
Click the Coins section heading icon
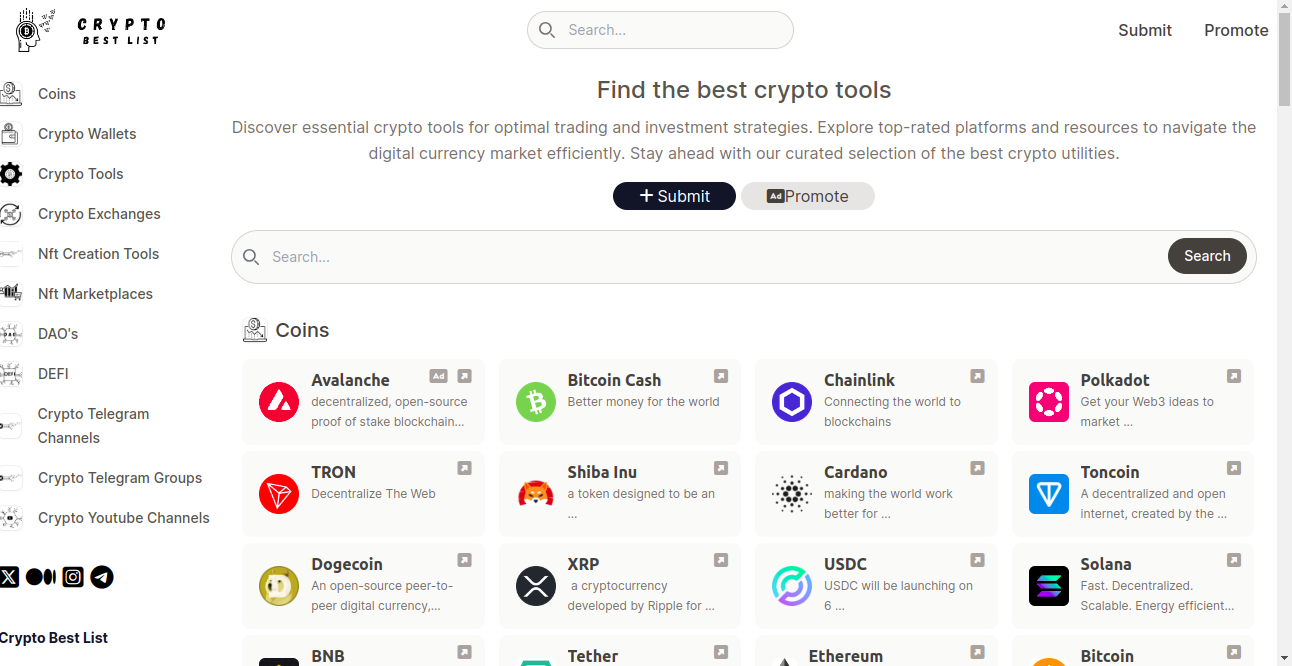pos(255,330)
